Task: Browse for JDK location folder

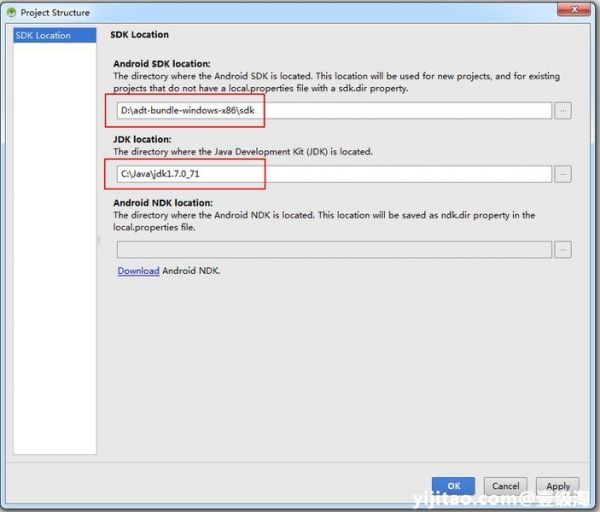Action: tap(563, 174)
